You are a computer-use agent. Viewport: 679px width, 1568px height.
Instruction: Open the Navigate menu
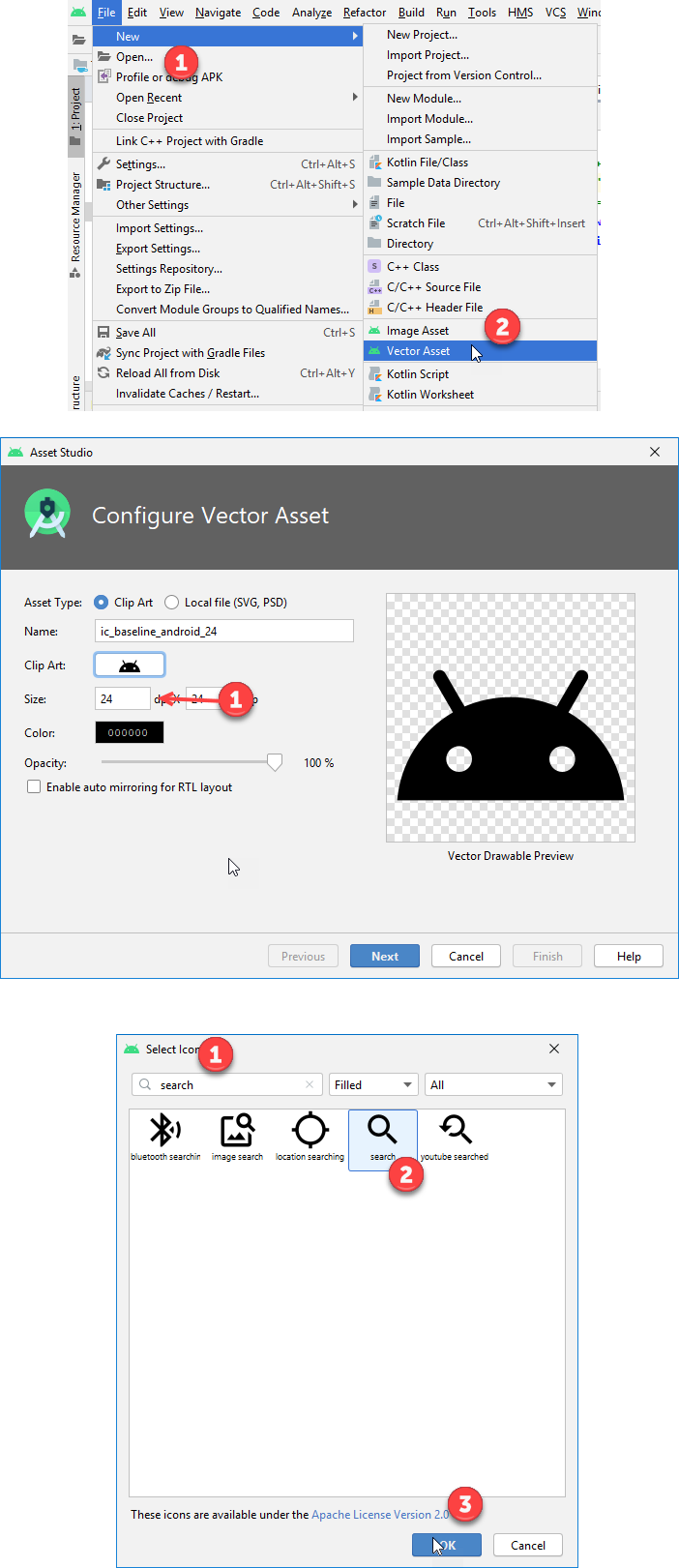click(218, 12)
